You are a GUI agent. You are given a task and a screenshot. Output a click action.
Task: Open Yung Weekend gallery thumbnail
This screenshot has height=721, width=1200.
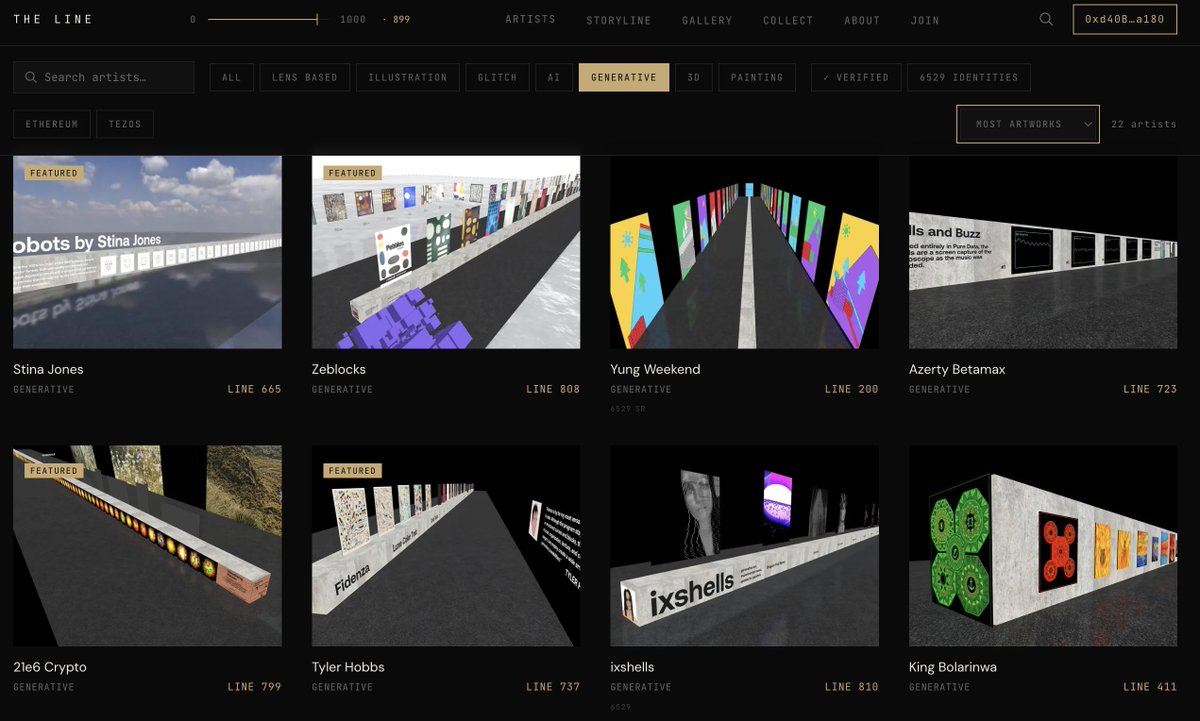[x=744, y=252]
